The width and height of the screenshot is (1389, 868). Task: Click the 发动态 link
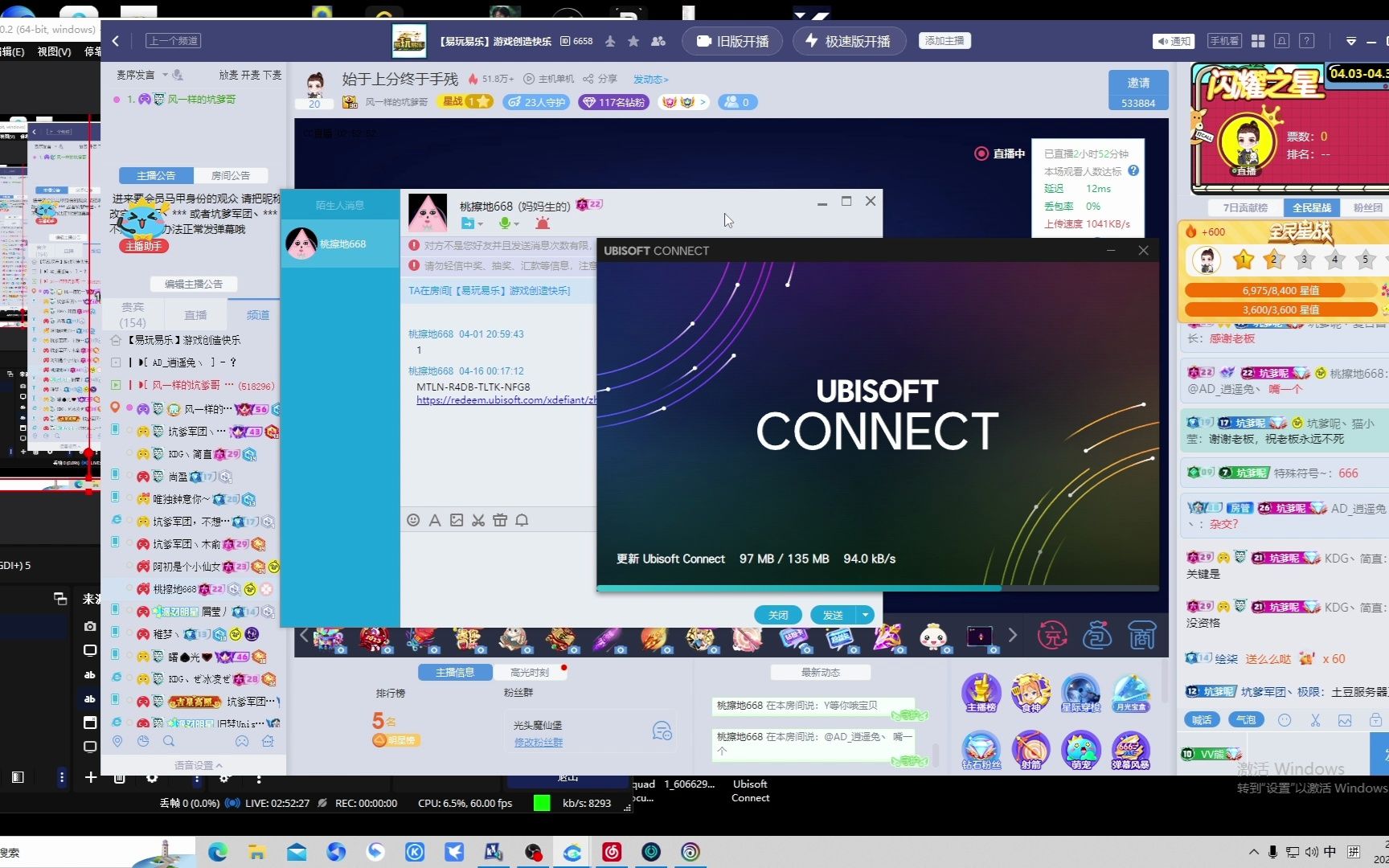(x=650, y=79)
